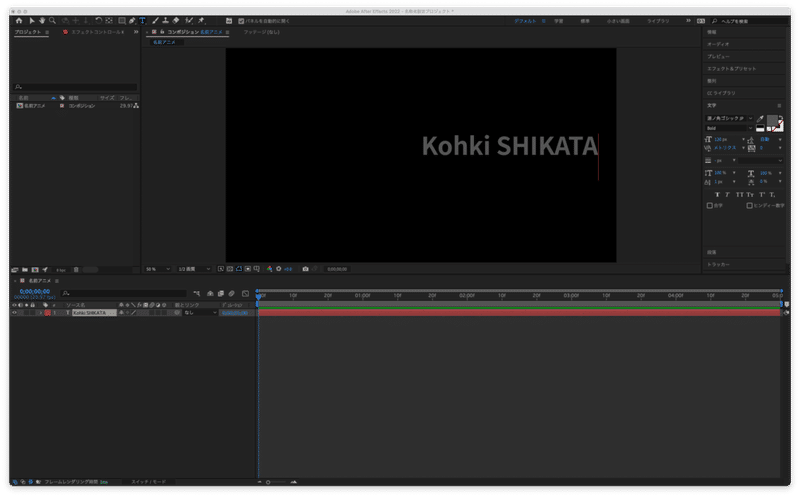Click the delete trash icon in Project panel
This screenshot has width=800, height=497.
[x=76, y=269]
